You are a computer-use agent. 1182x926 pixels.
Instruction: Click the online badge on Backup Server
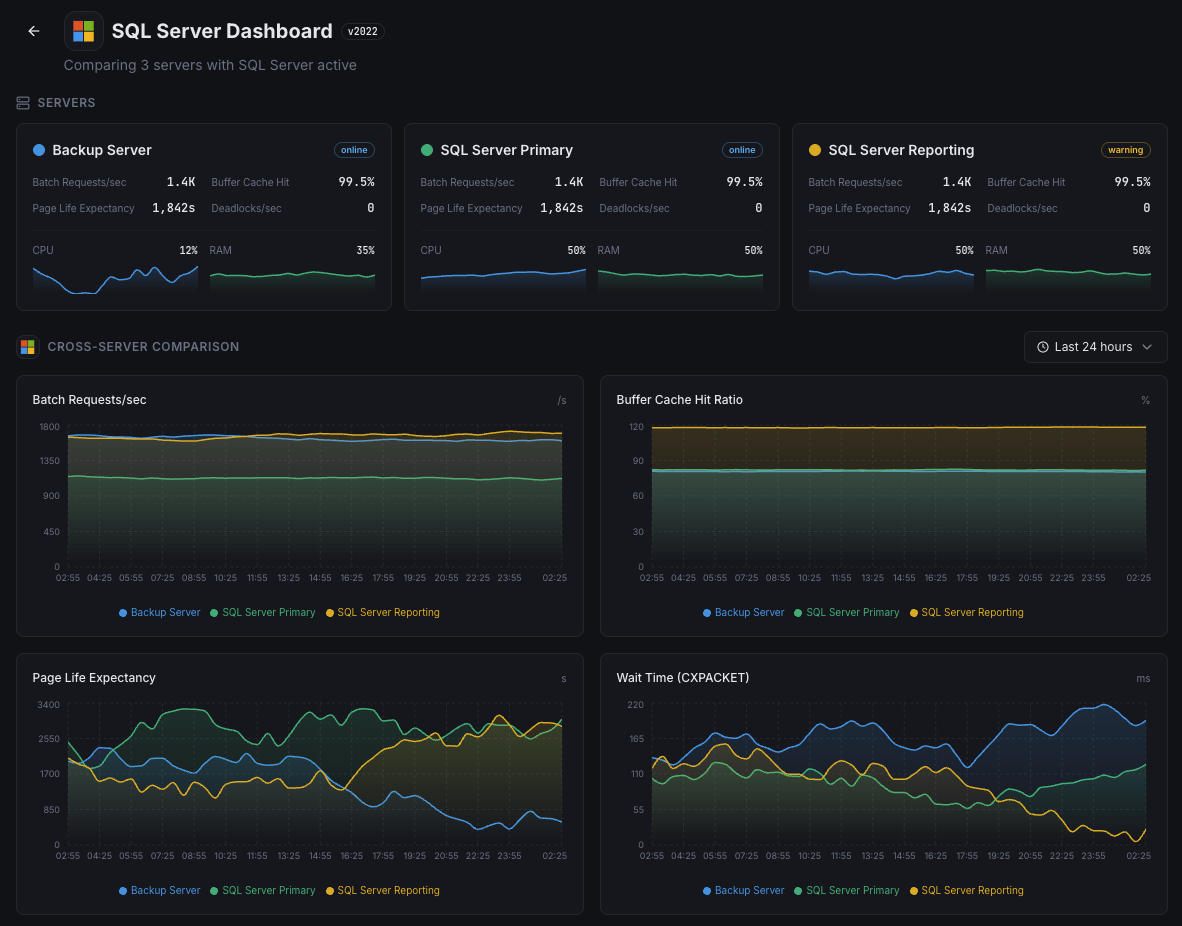354,150
